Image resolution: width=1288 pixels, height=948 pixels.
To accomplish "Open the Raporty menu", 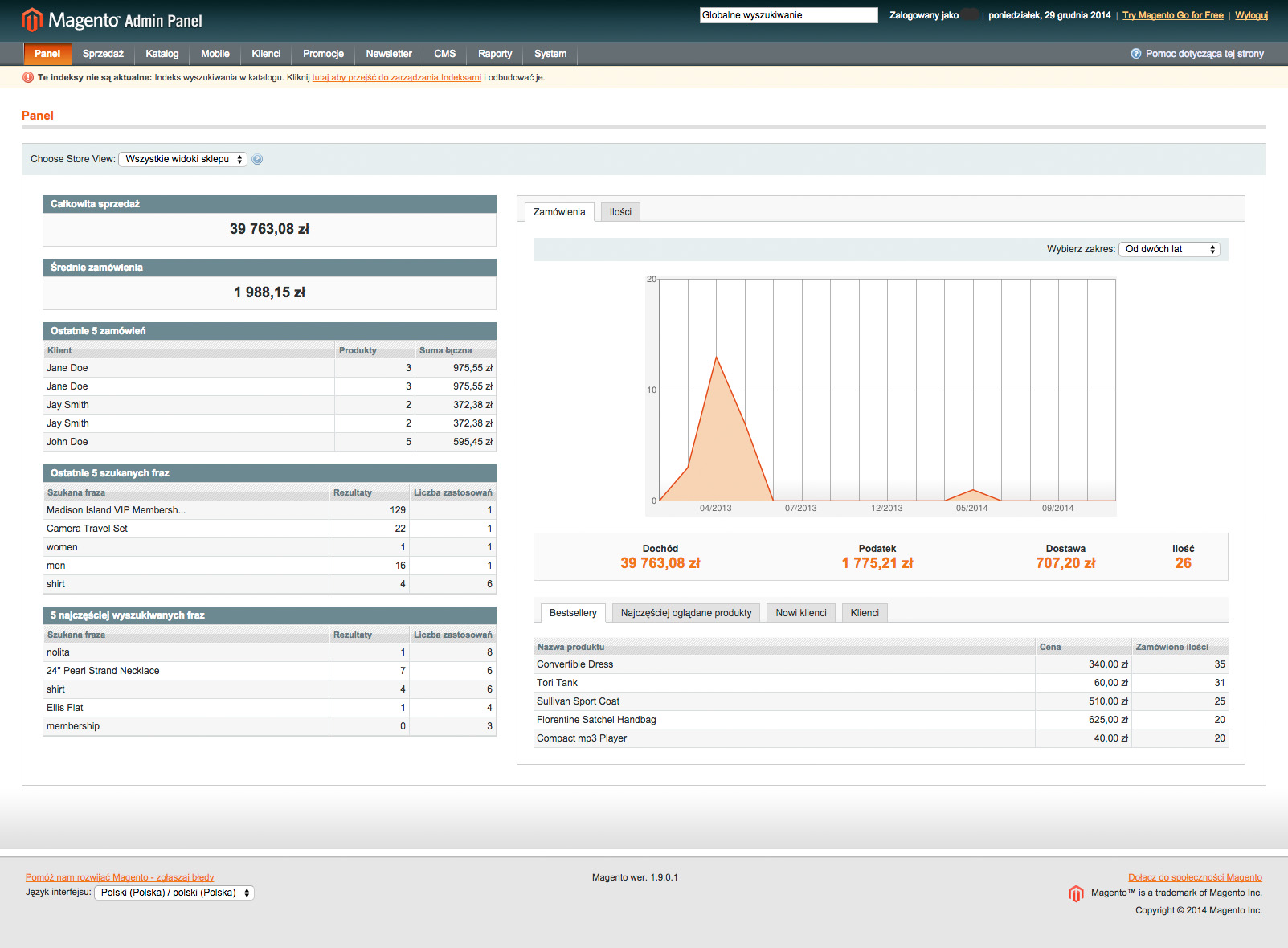I will [x=495, y=54].
